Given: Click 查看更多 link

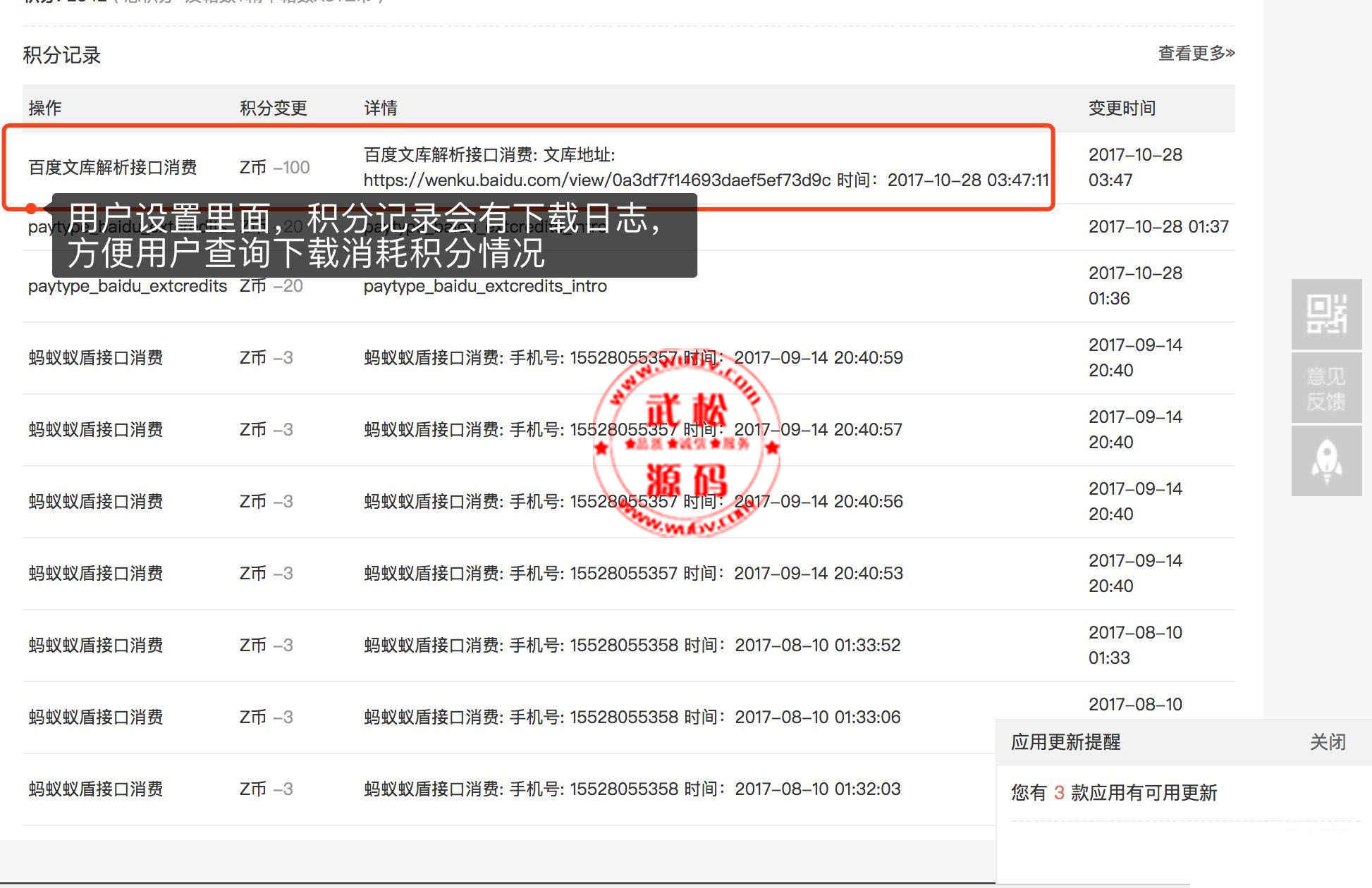Looking at the screenshot, I should 1196,54.
